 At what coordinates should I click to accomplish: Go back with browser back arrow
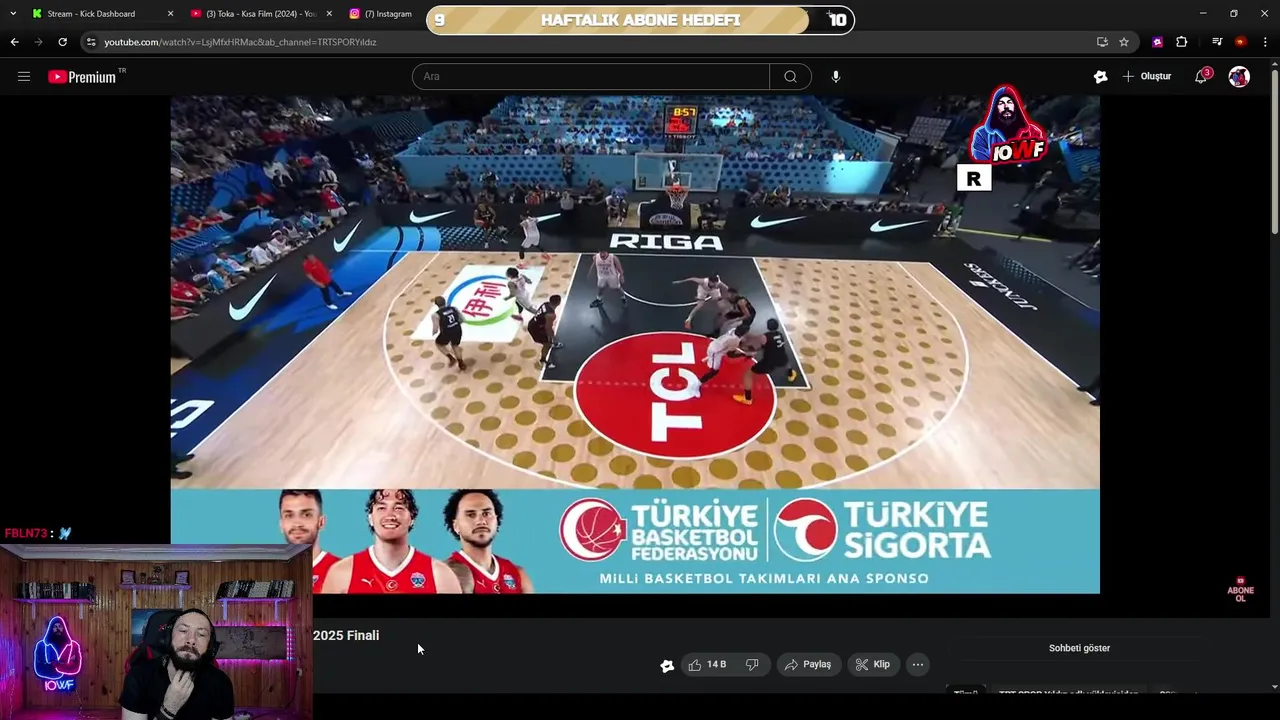[x=14, y=42]
